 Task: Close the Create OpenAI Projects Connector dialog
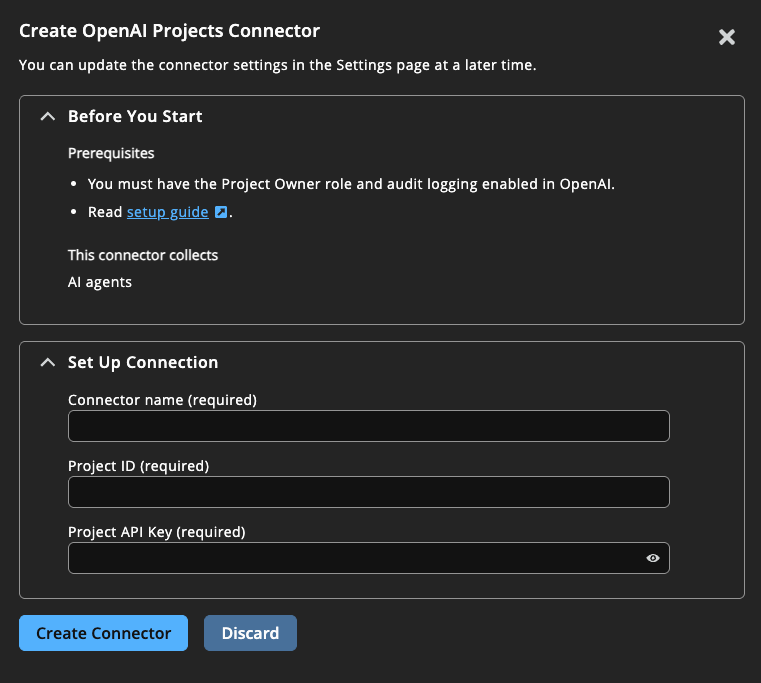727,37
